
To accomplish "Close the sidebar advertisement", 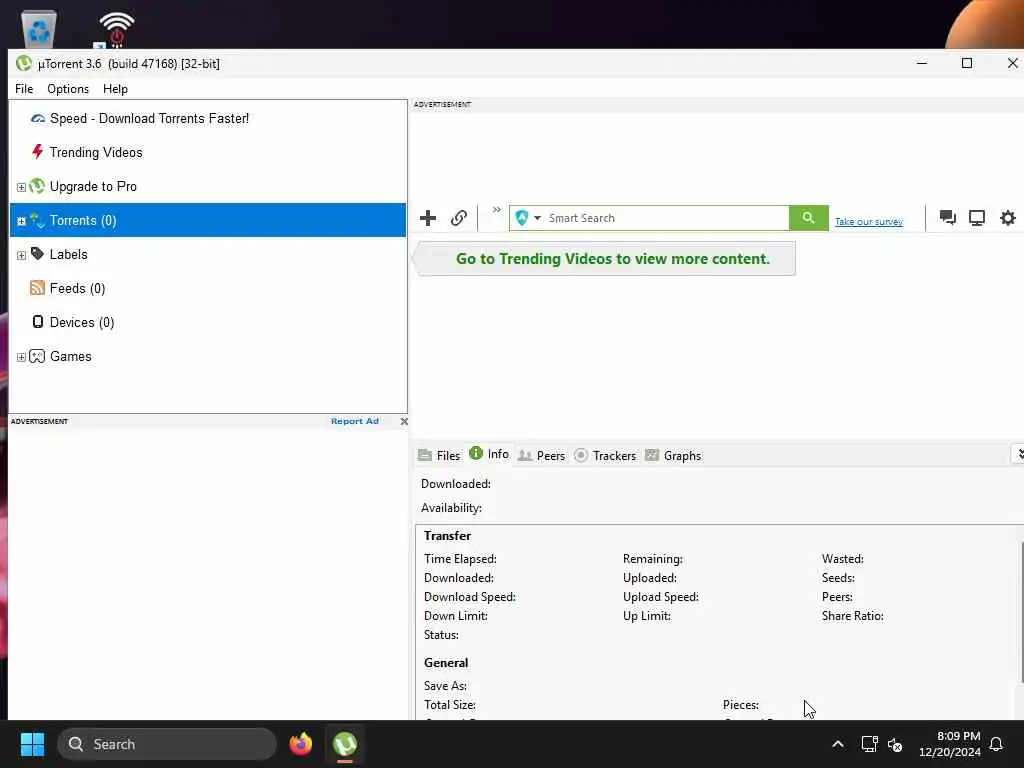I will pos(404,421).
